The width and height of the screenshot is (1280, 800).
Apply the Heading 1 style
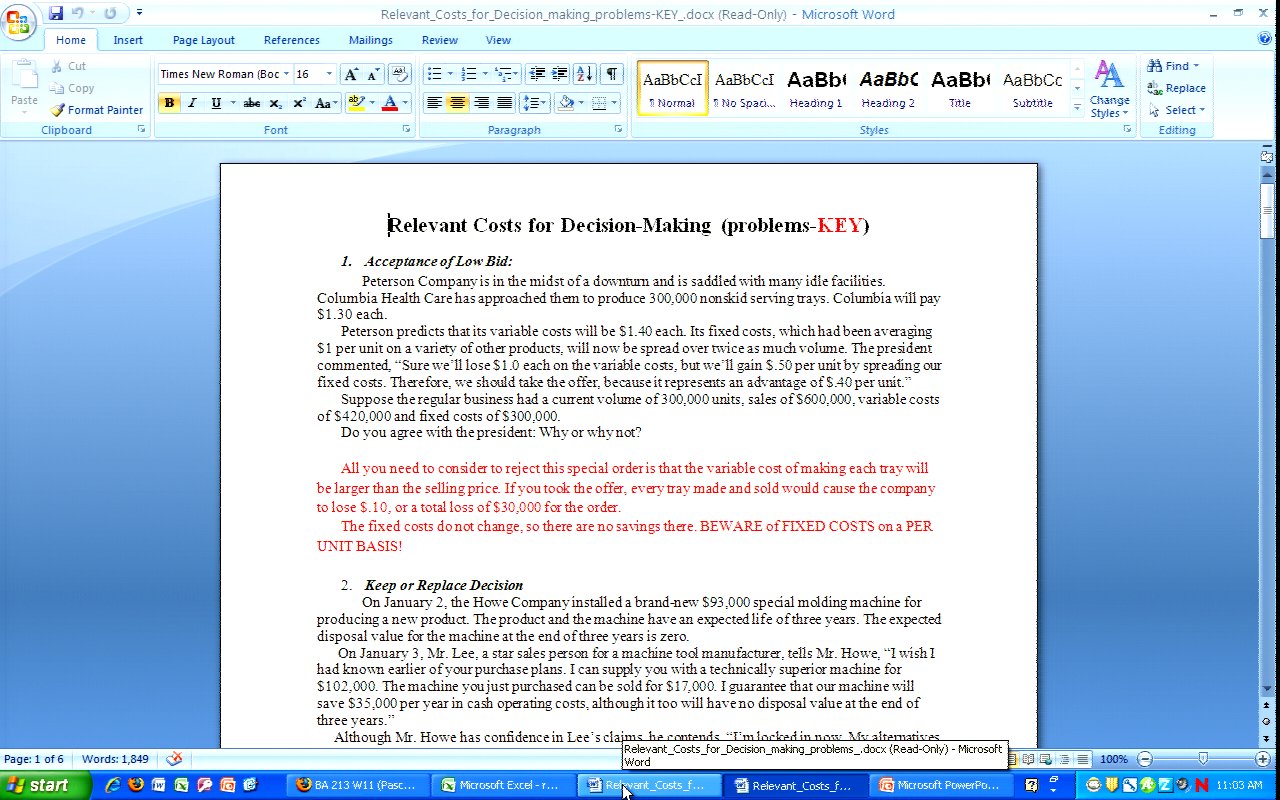tap(816, 89)
